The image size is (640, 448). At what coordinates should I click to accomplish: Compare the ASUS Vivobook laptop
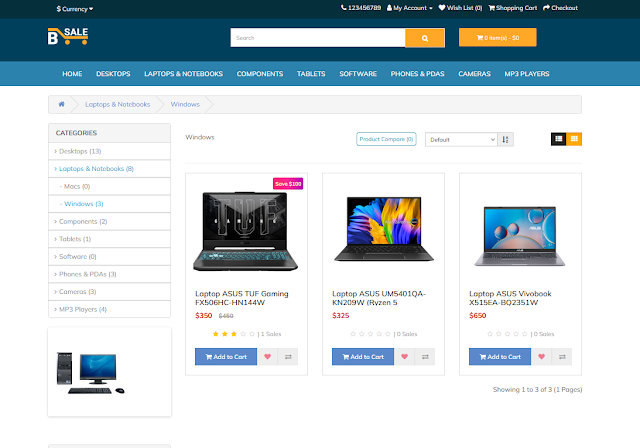[562, 357]
